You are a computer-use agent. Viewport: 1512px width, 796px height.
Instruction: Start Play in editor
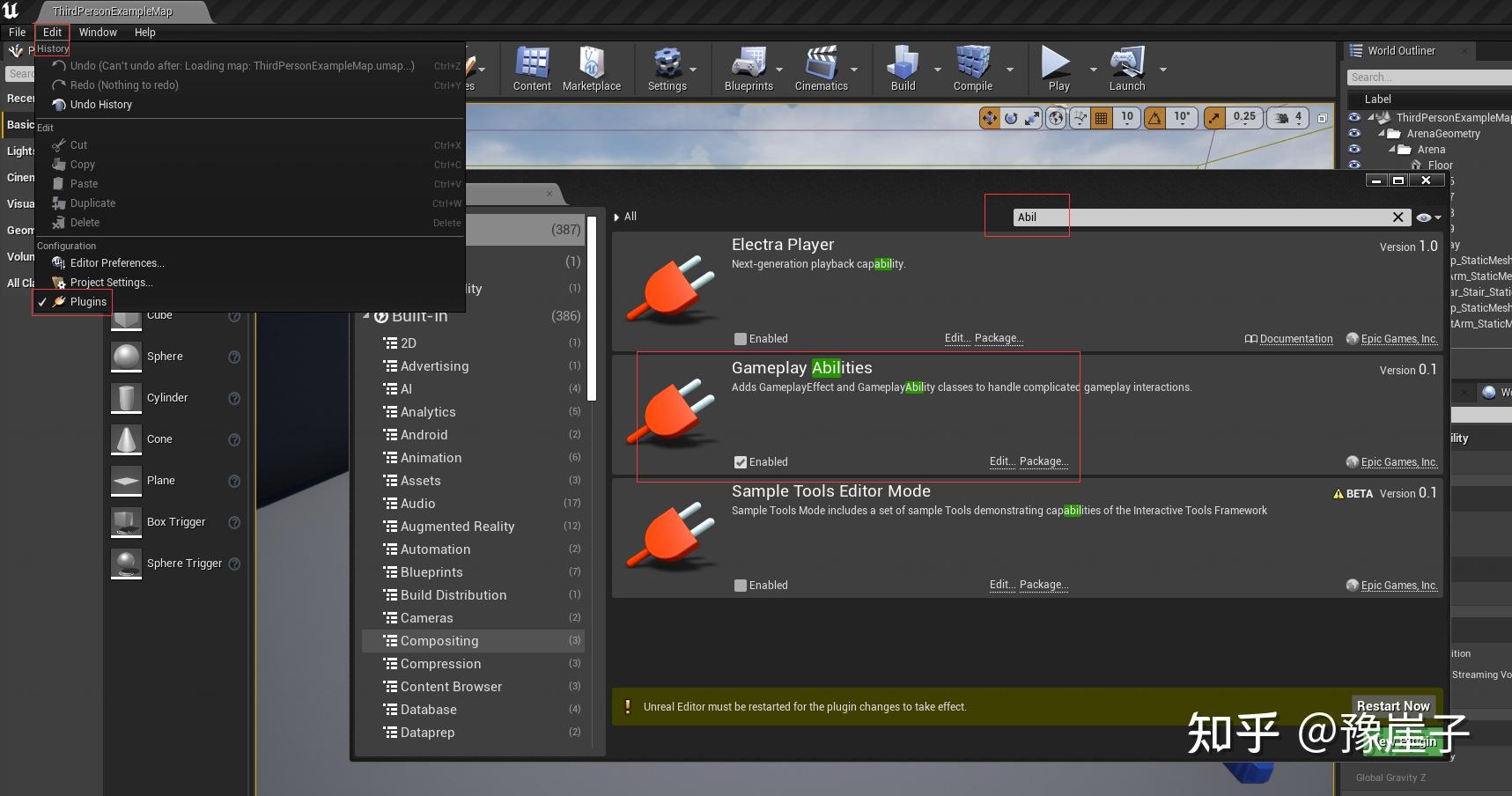point(1058,69)
